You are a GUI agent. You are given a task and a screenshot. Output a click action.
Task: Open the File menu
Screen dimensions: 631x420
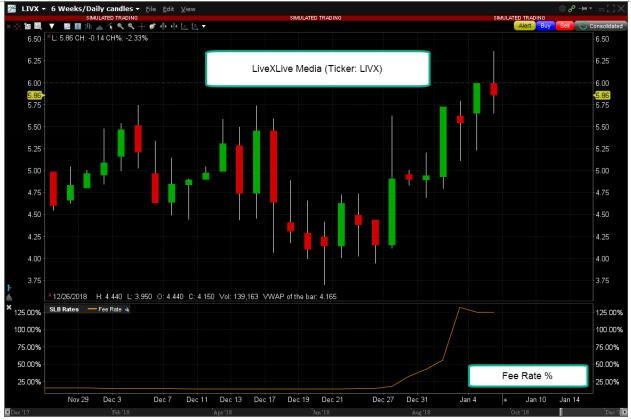(151, 9)
